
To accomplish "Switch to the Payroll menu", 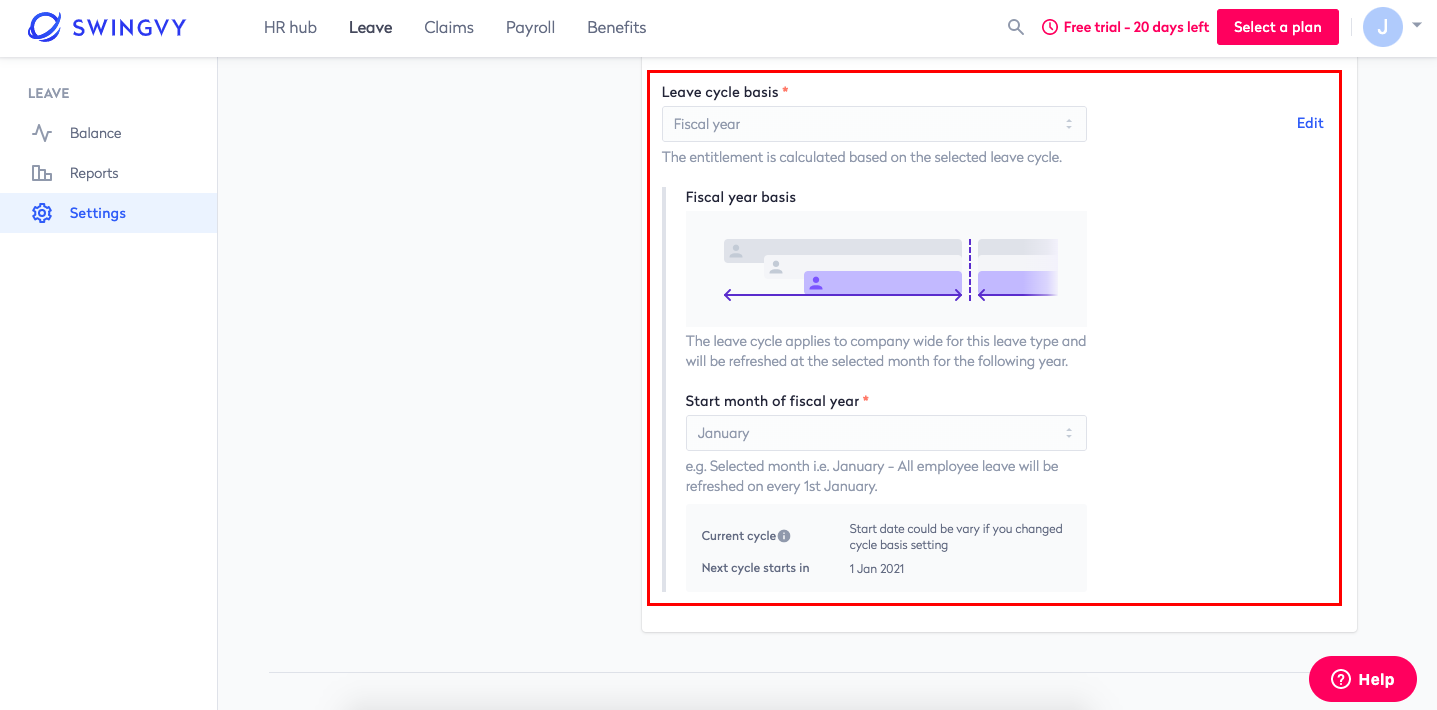I will 530,27.
